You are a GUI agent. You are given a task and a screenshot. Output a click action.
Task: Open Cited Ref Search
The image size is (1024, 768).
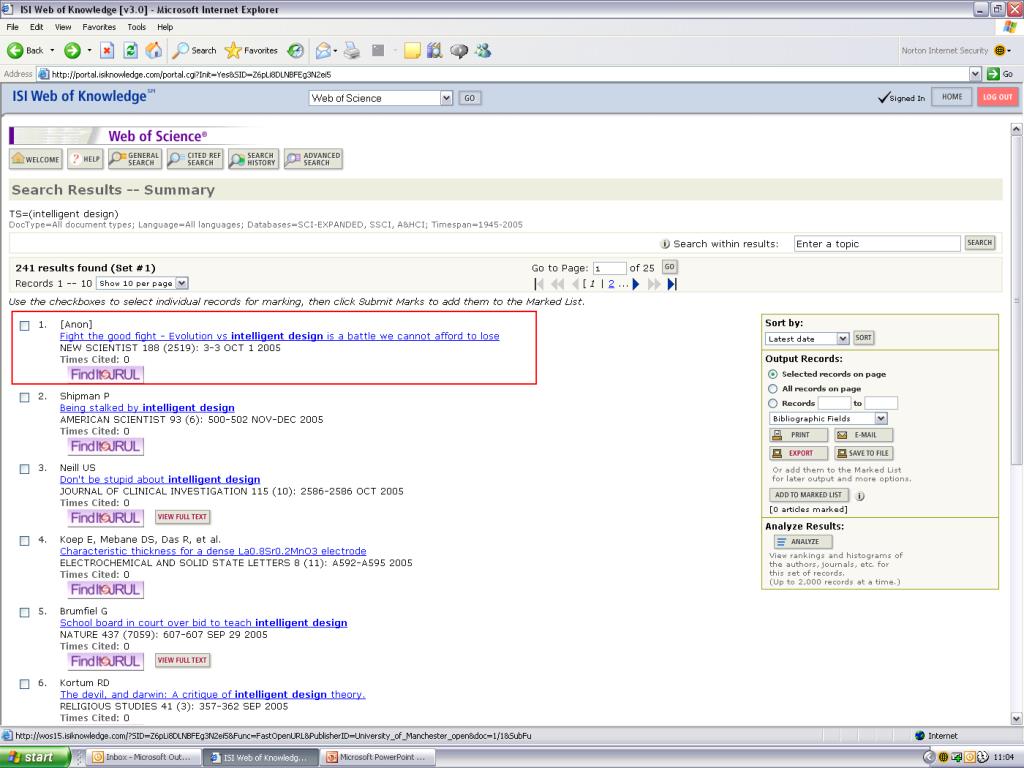[x=195, y=159]
